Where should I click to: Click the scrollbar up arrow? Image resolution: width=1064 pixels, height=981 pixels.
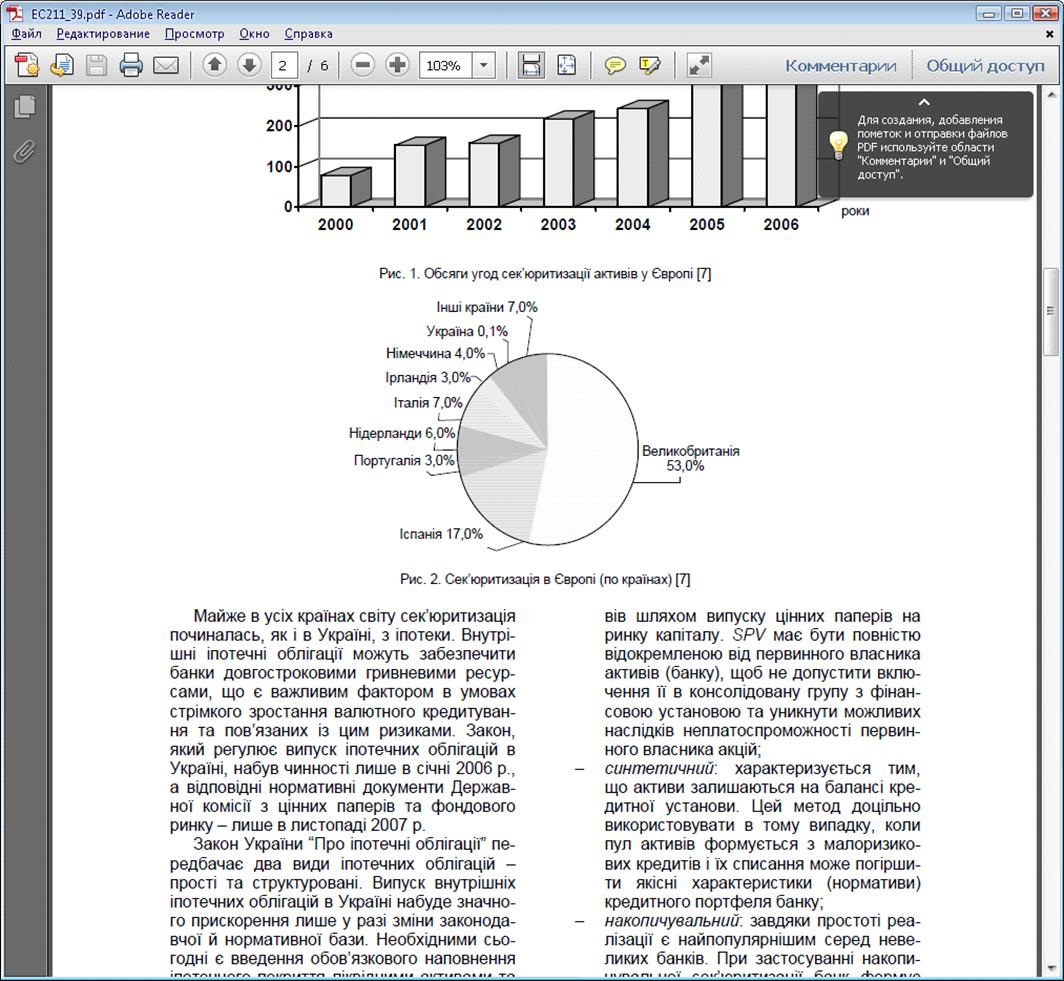tap(1050, 93)
